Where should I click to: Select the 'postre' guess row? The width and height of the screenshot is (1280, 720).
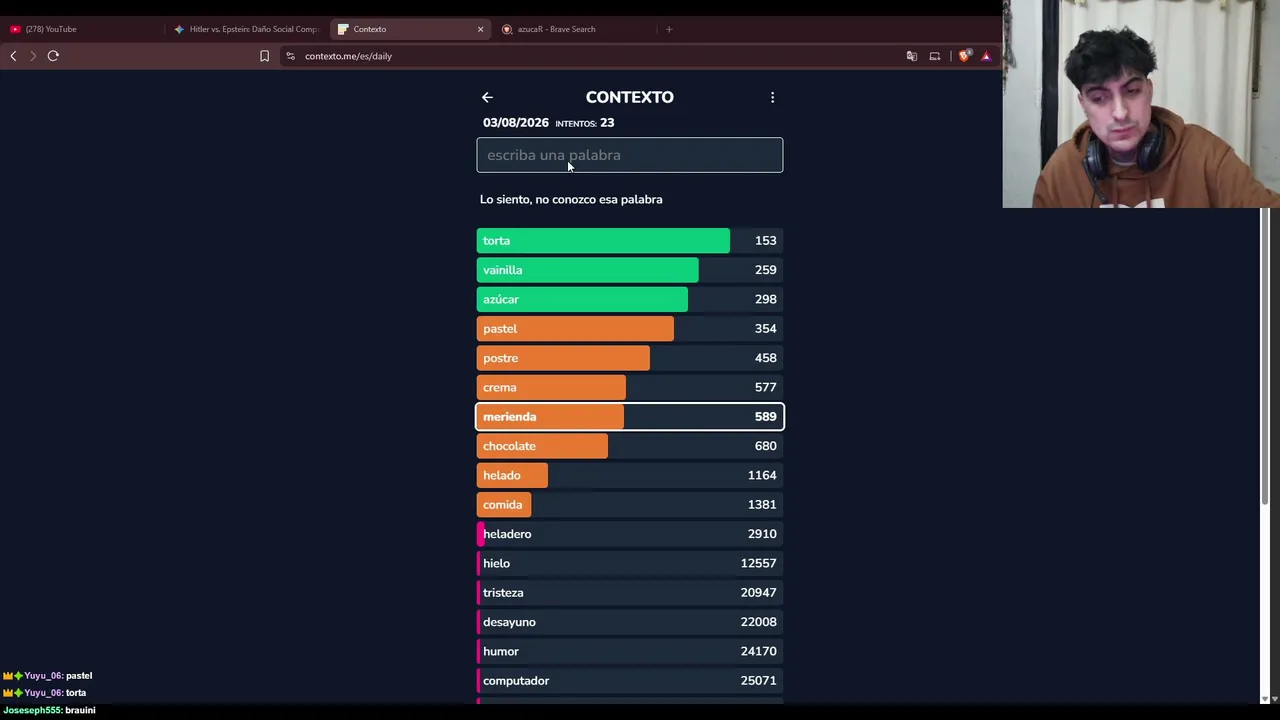click(630, 358)
